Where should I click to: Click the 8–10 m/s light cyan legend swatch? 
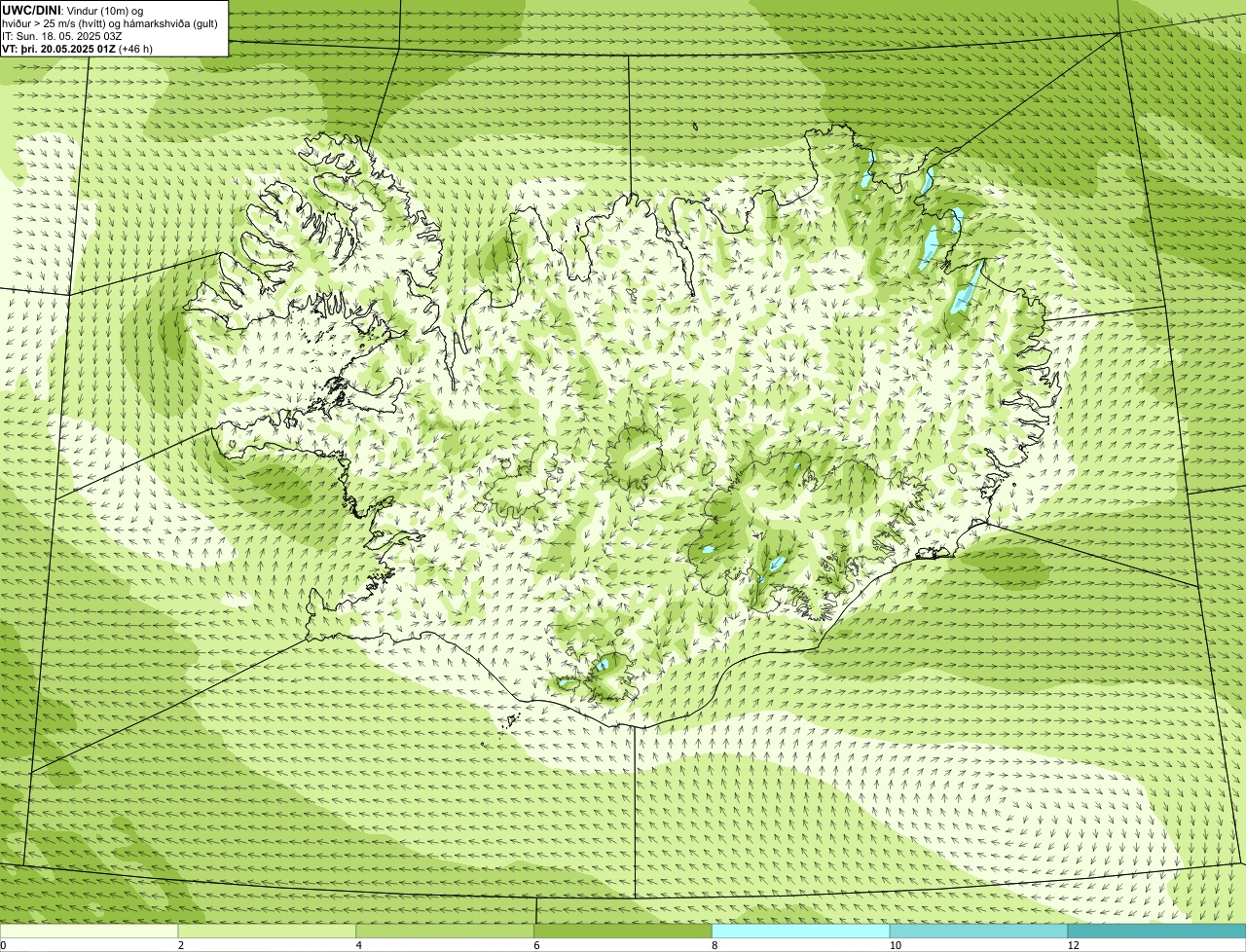click(x=801, y=931)
